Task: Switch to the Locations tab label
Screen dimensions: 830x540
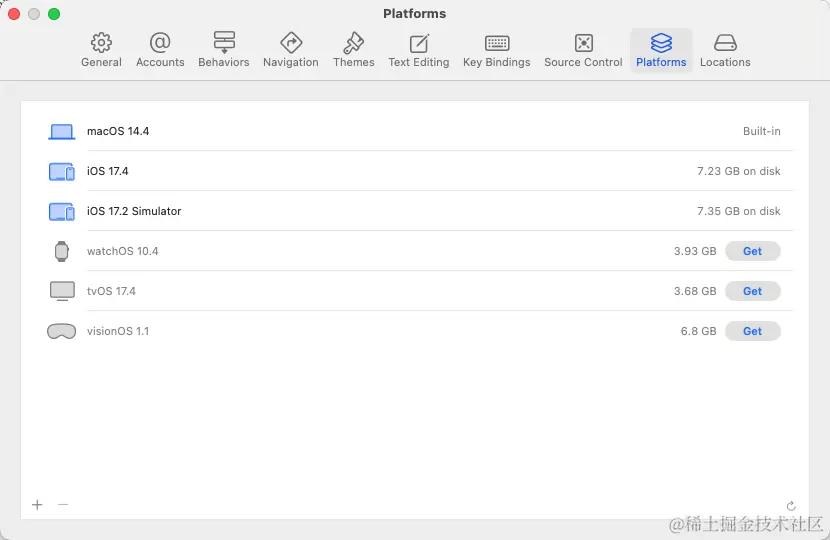Action: pyautogui.click(x=725, y=62)
